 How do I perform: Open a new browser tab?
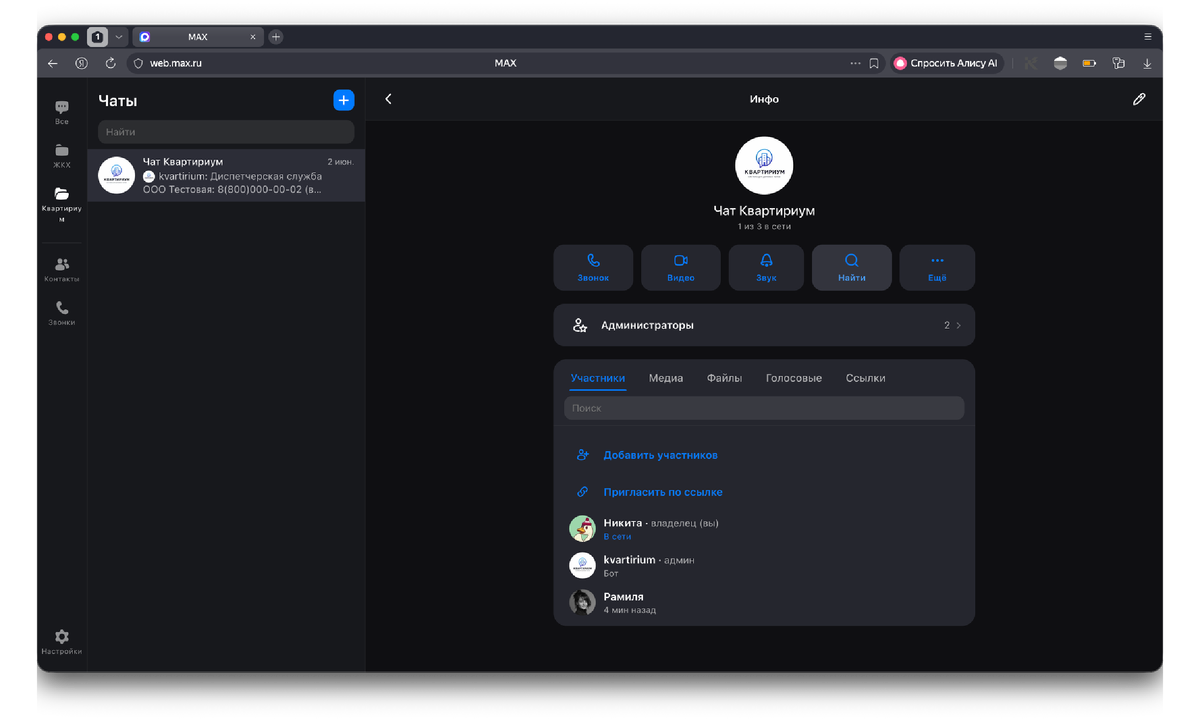[x=276, y=37]
